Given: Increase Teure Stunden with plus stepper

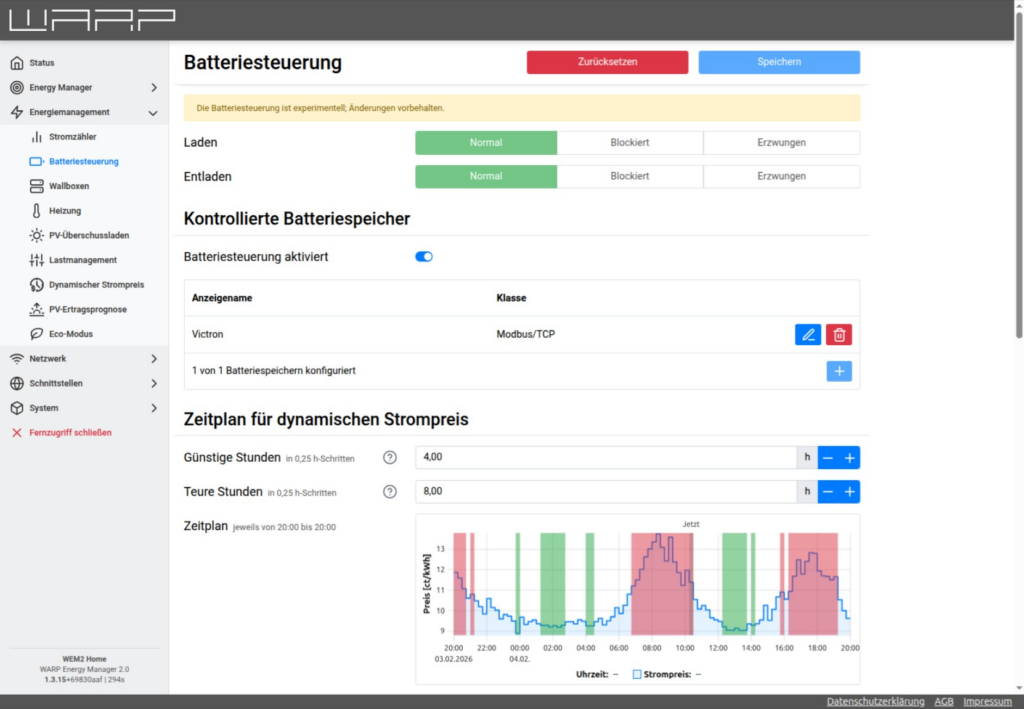Looking at the screenshot, I should 850,492.
